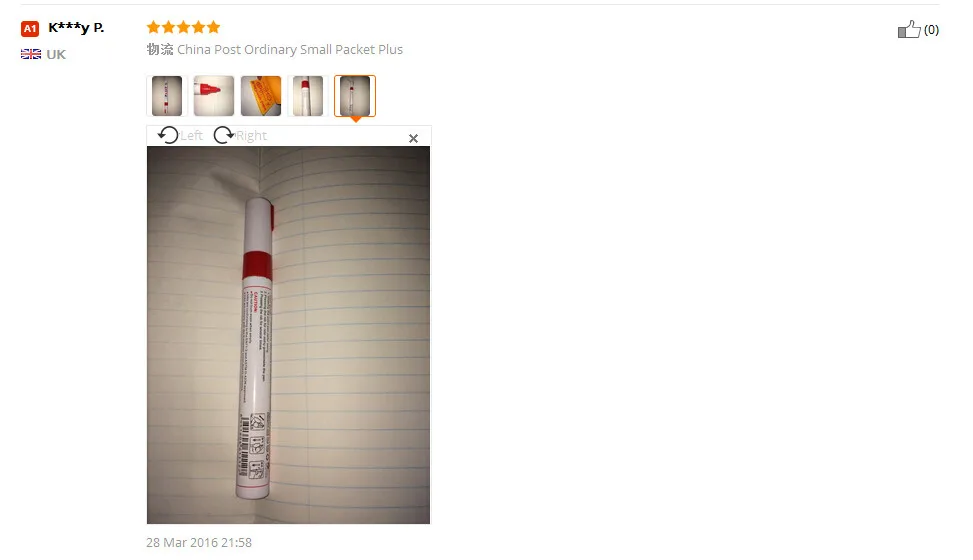Click the 'UK' country label
This screenshot has width=973, height=560.
(x=56, y=55)
